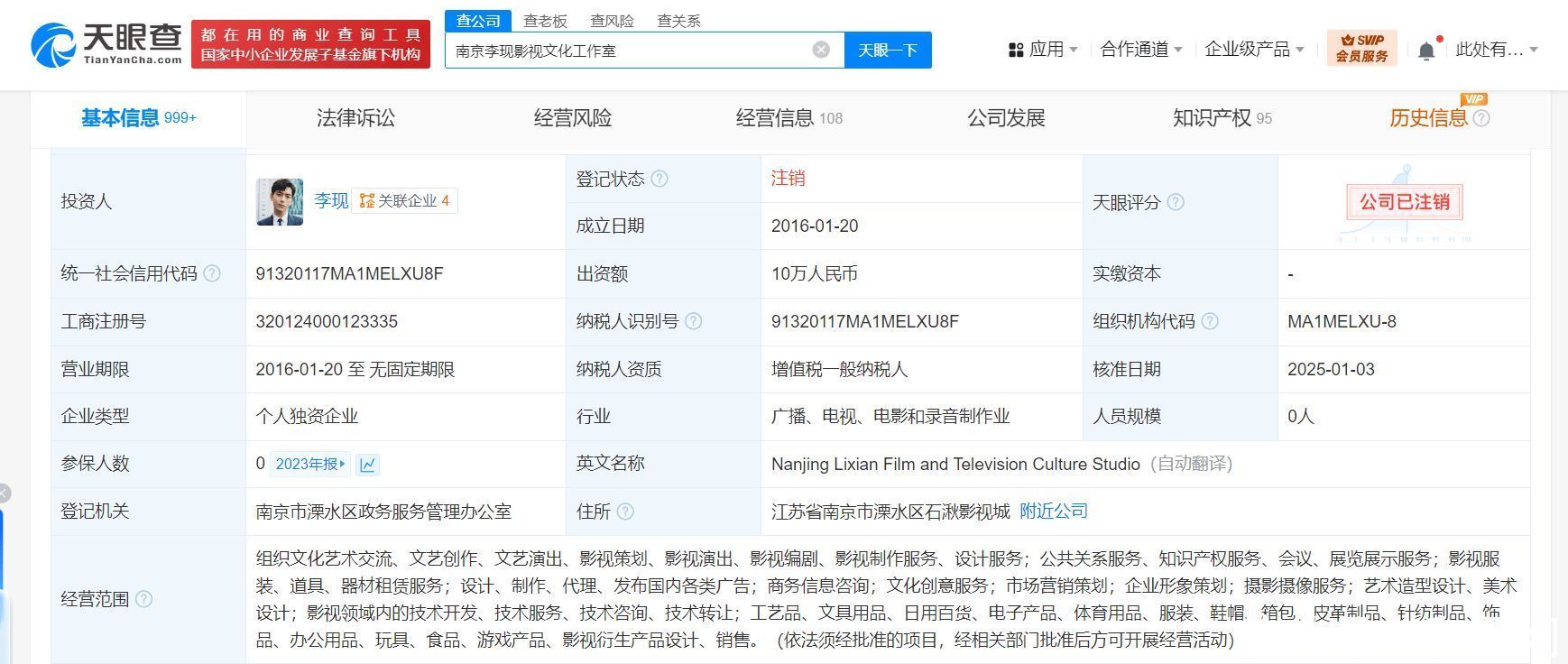The height and width of the screenshot is (664, 1568).
Task: Open the 企业级产品 dropdown
Action: tap(1254, 50)
